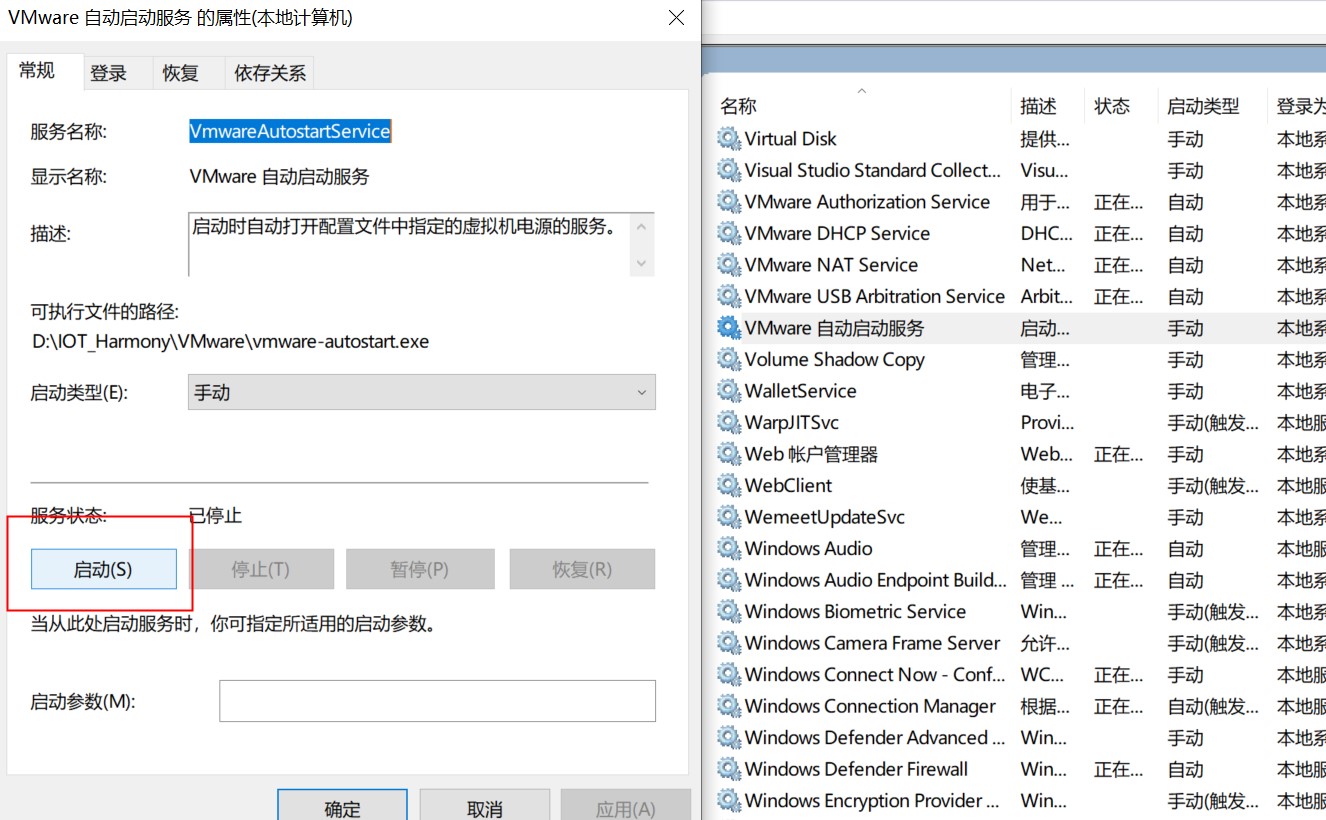
Task: Sort services by the 启动类型 column header
Action: click(1203, 106)
